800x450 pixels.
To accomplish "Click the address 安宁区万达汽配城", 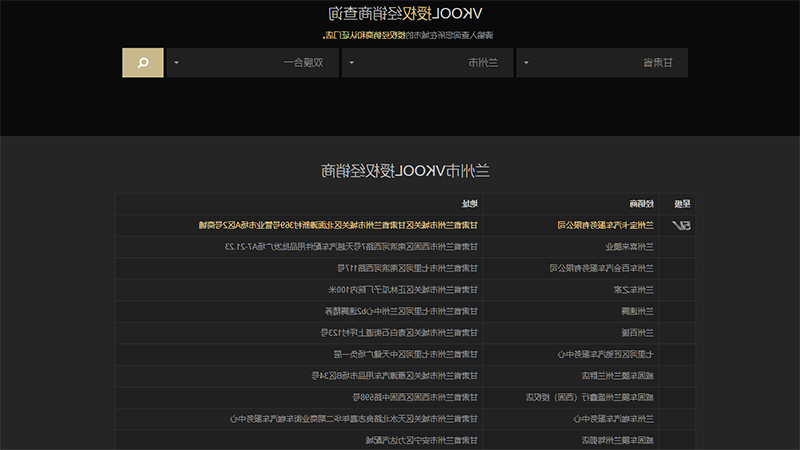I will coord(422,440).
